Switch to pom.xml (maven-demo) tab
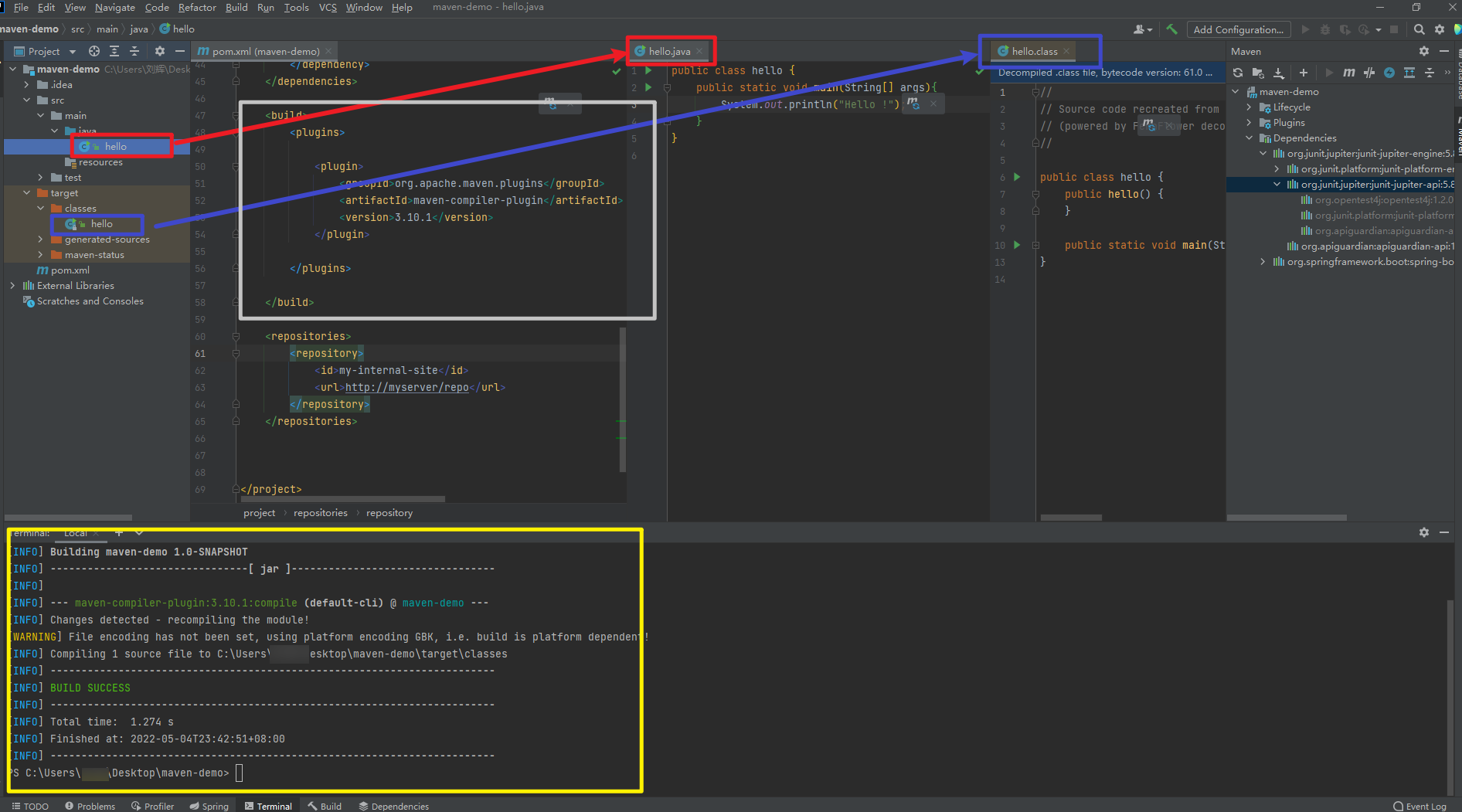 (265, 51)
